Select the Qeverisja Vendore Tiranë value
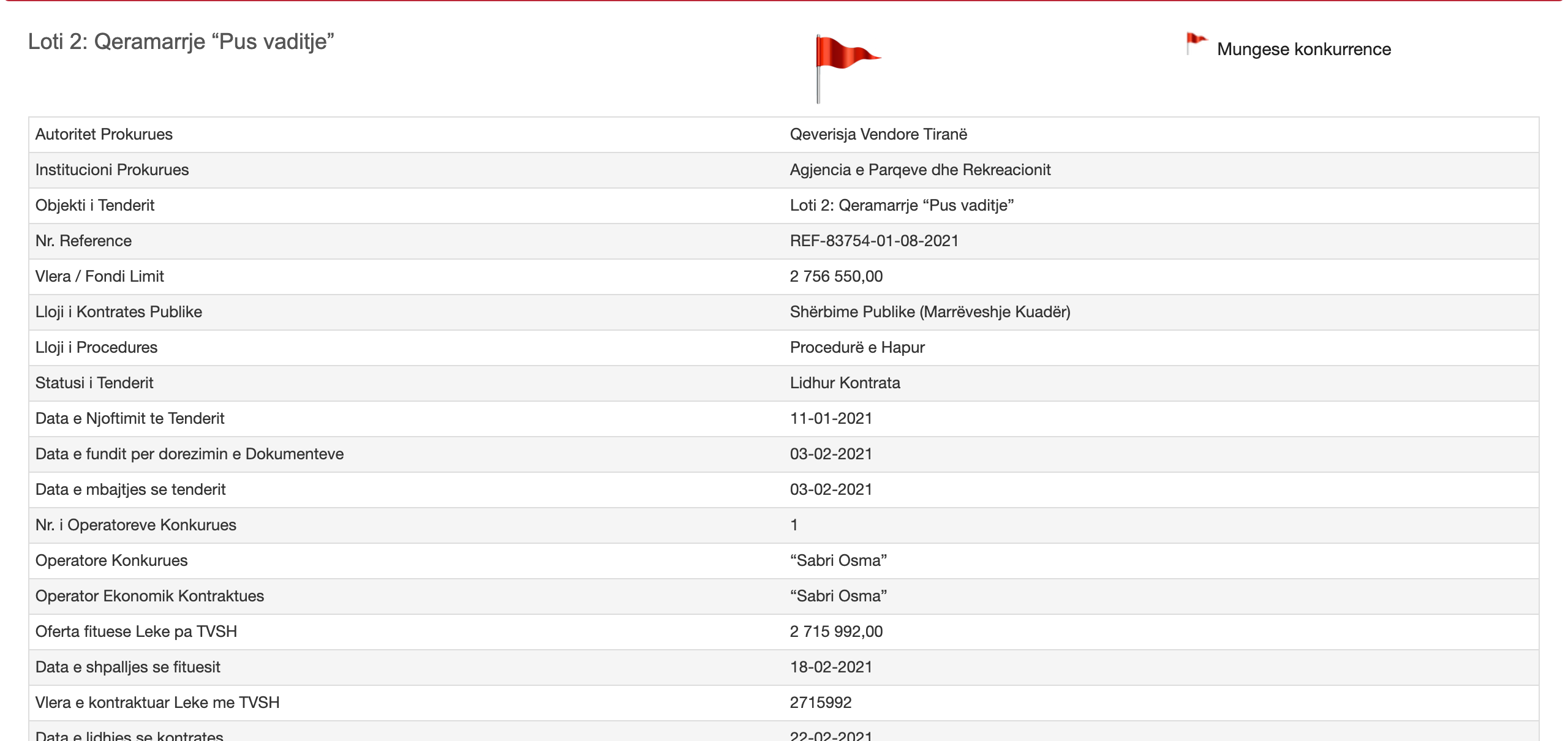This screenshot has height=741, width=1568. [878, 135]
